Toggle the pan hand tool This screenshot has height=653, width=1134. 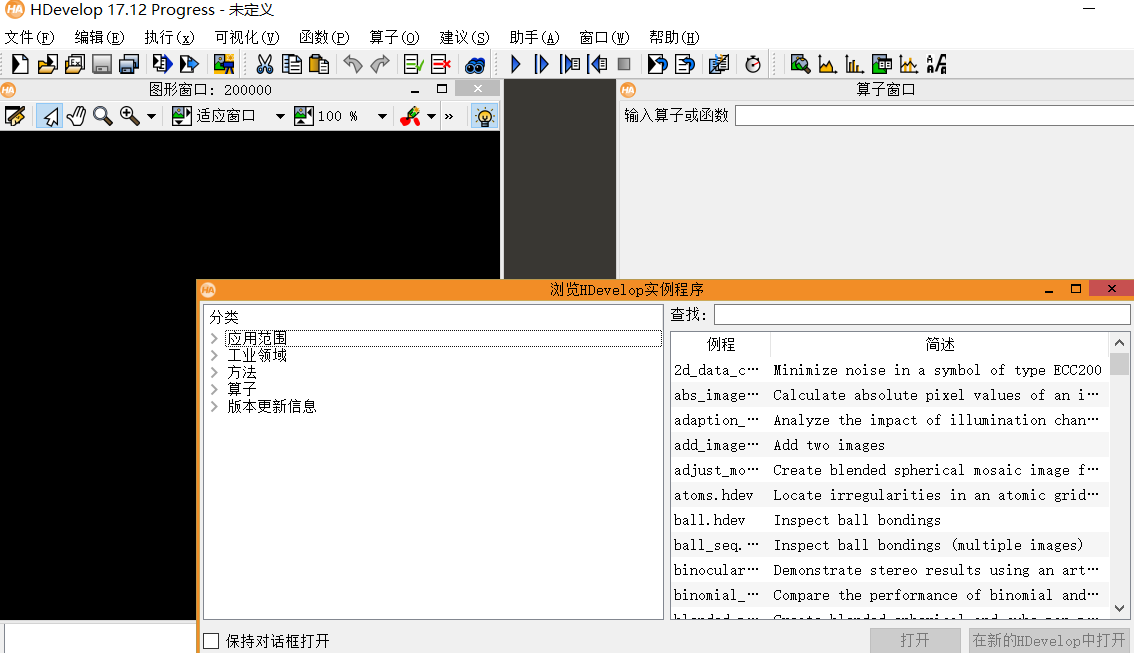click(74, 115)
